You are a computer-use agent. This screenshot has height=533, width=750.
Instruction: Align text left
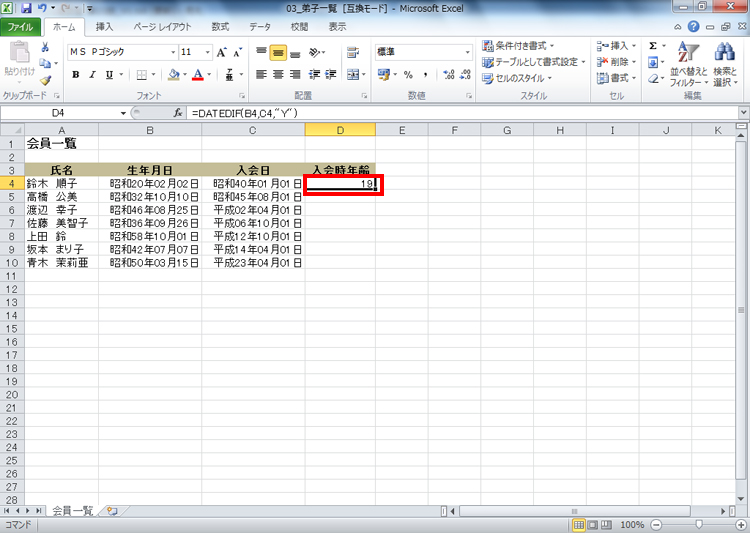tap(261, 75)
